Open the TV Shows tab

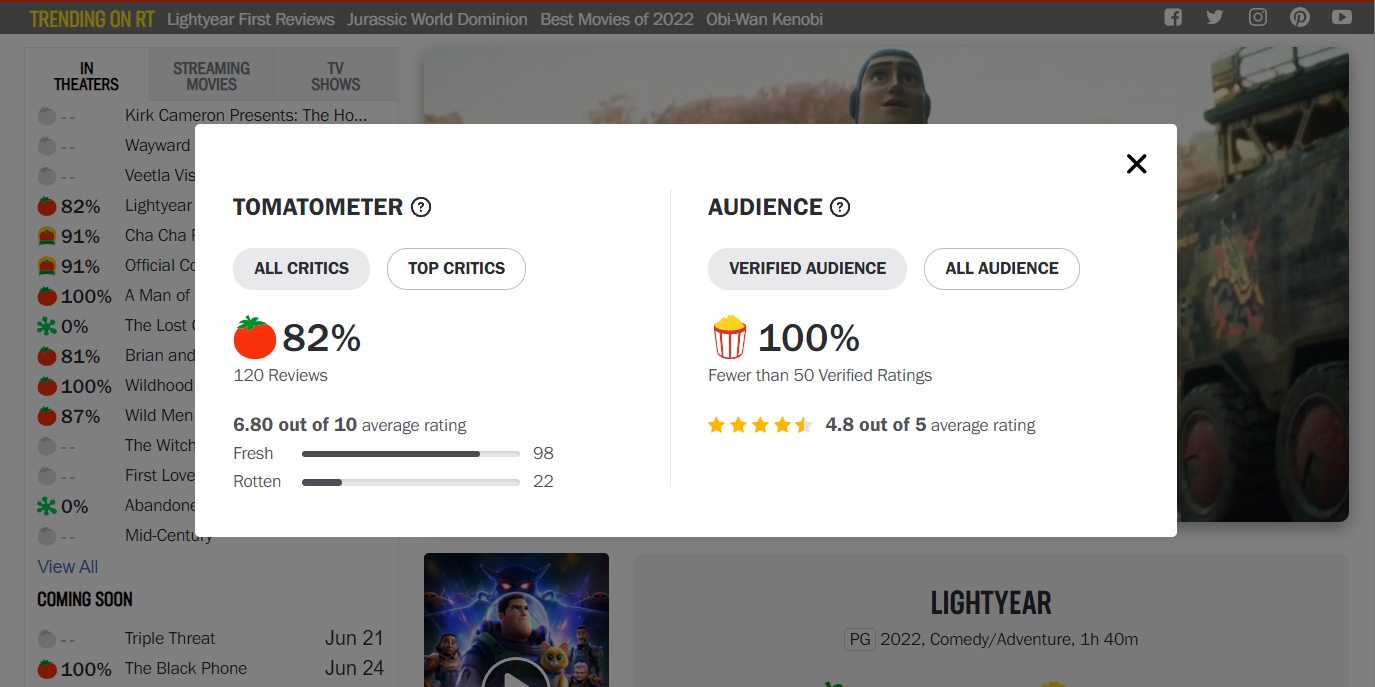click(x=335, y=76)
